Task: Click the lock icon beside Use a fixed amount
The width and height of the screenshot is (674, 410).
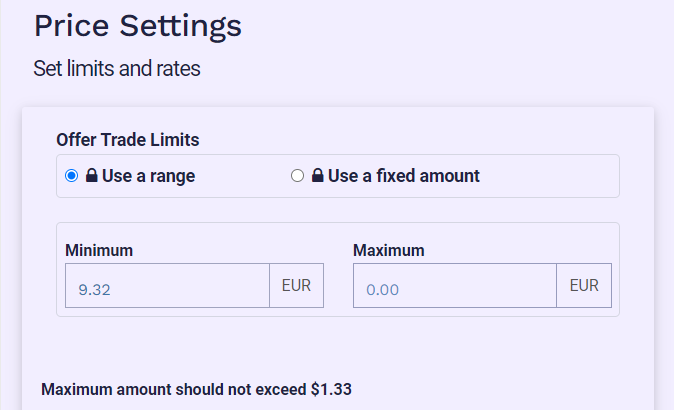Action: 318,175
